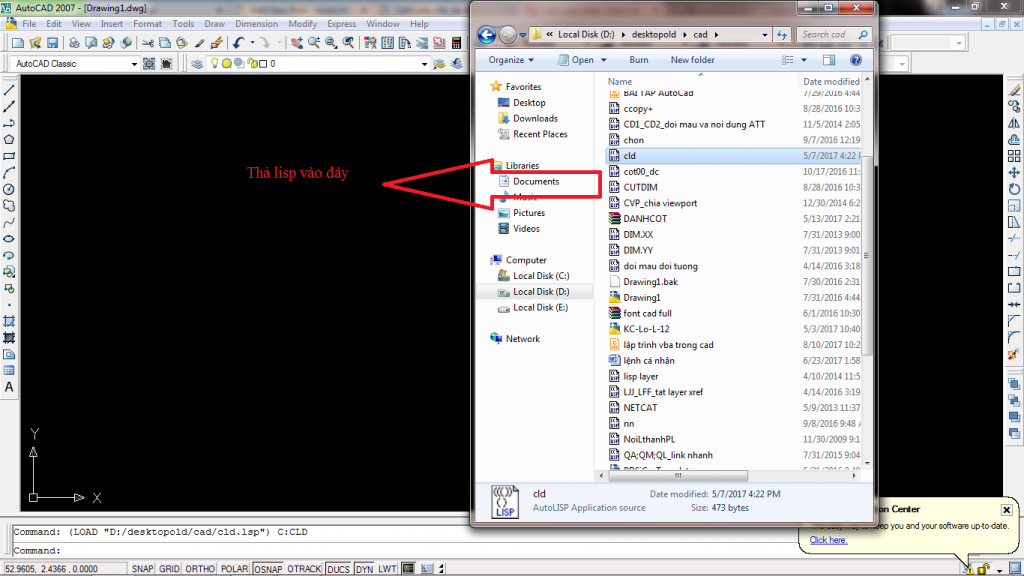Sort files by Name column header

click(x=620, y=82)
